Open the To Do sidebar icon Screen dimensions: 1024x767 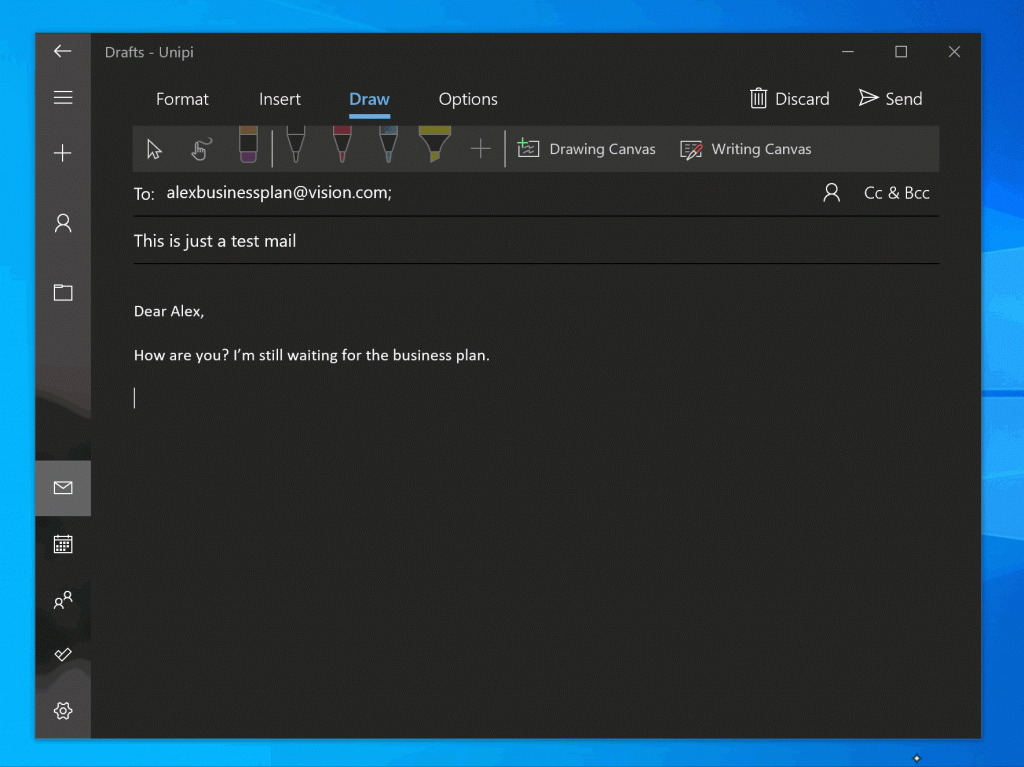[x=63, y=655]
